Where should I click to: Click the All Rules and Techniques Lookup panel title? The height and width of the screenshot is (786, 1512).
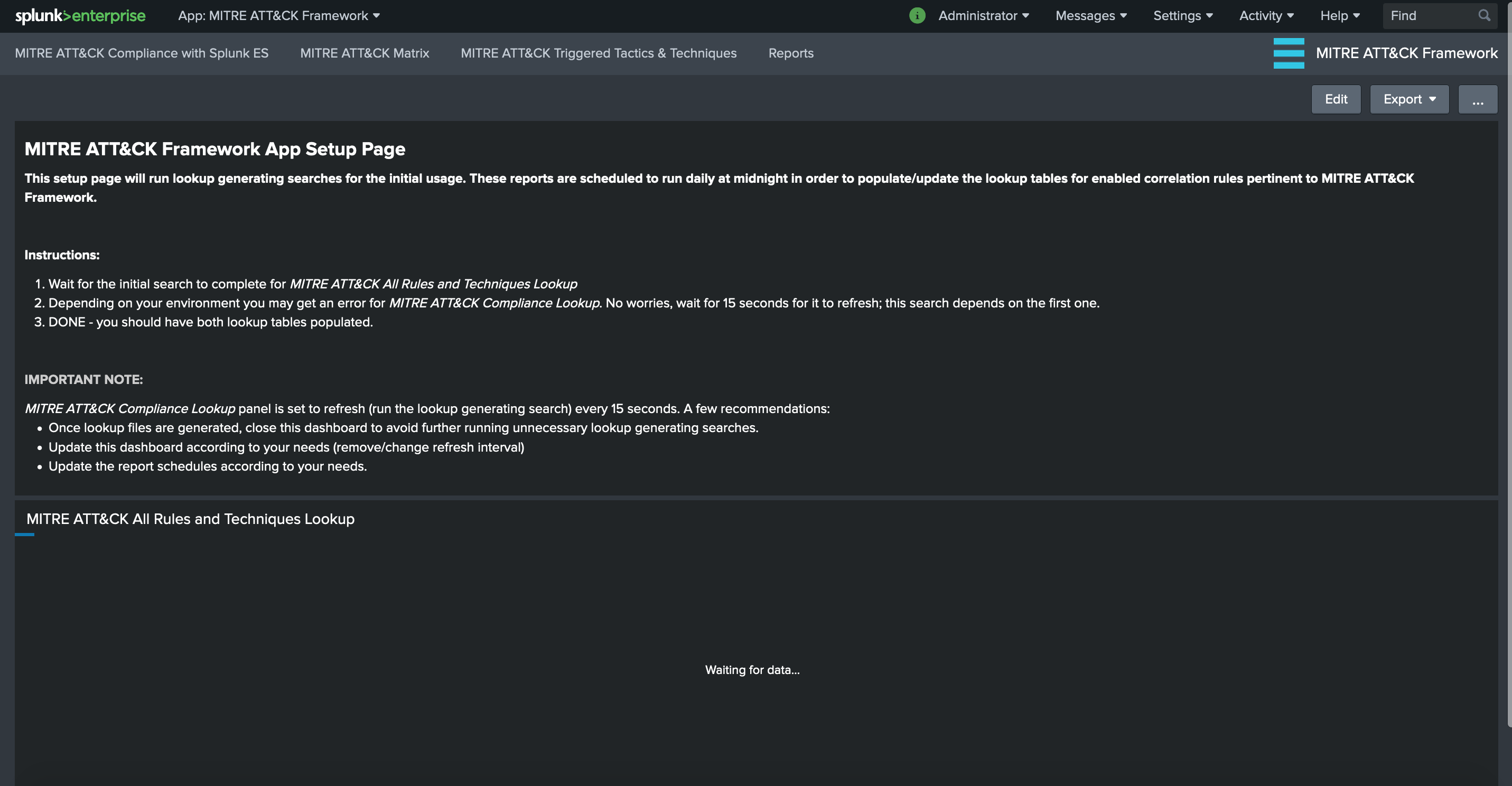coord(190,519)
